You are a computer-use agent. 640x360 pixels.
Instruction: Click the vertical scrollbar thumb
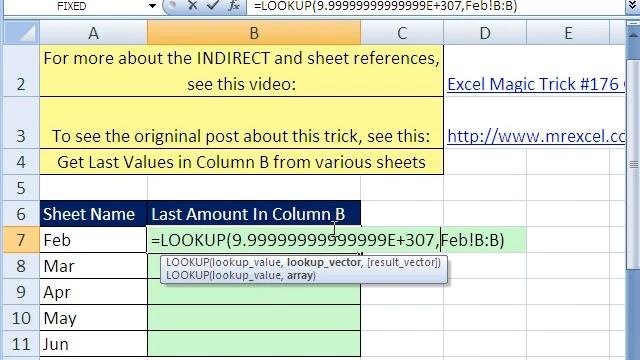[633, 164]
